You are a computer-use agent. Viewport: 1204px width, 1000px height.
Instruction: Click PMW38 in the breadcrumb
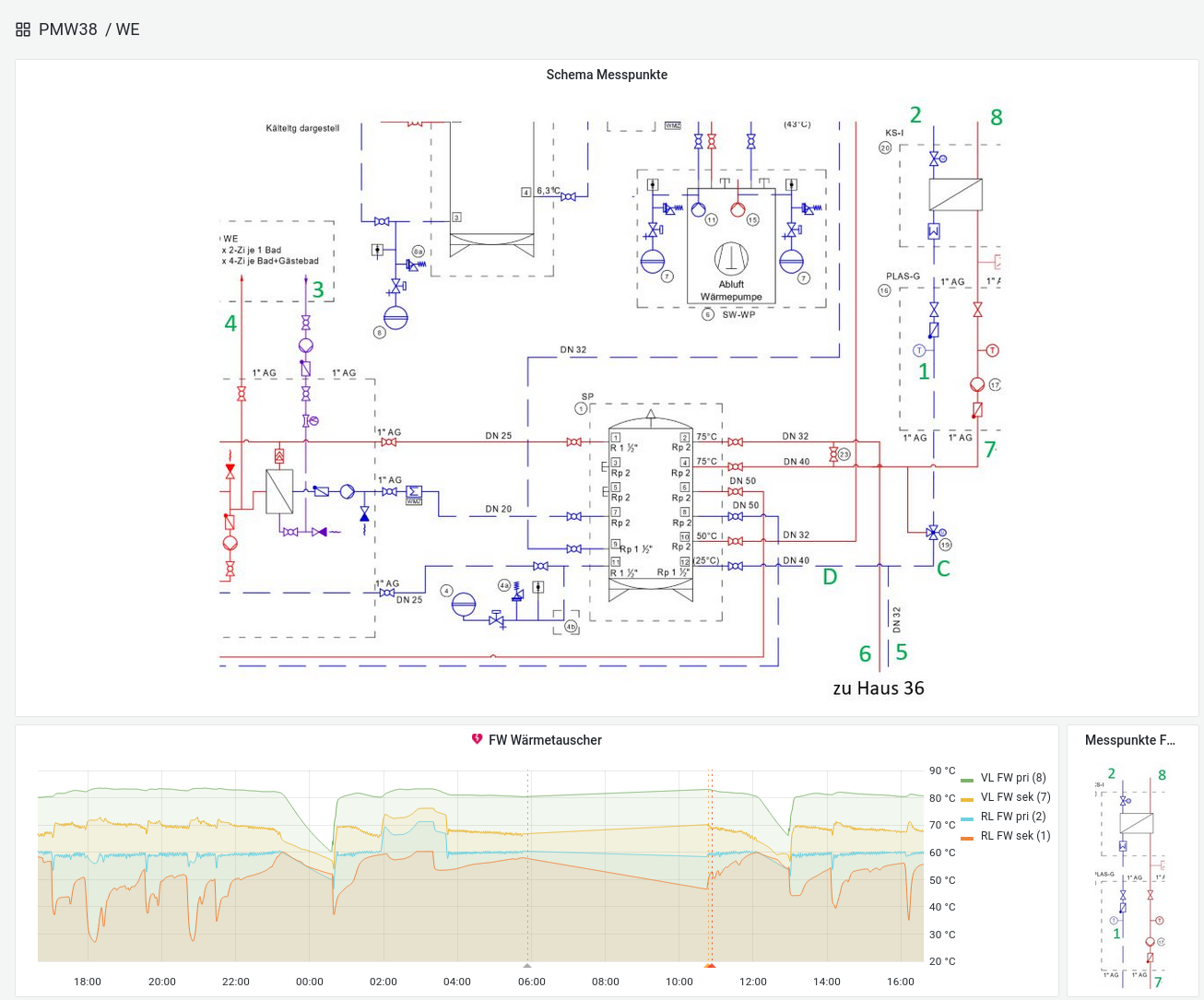pyautogui.click(x=67, y=29)
